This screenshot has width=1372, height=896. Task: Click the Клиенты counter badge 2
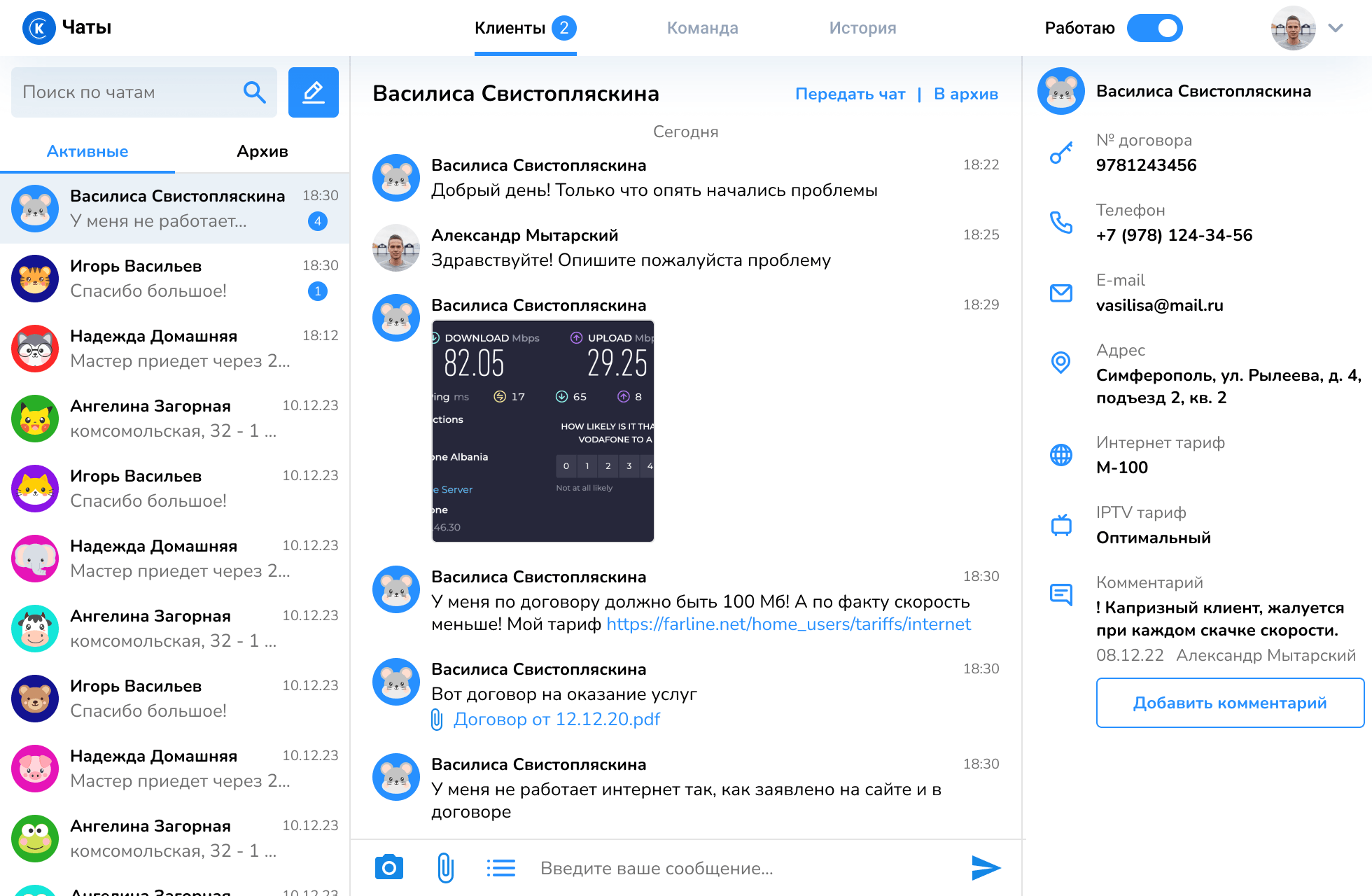564,28
